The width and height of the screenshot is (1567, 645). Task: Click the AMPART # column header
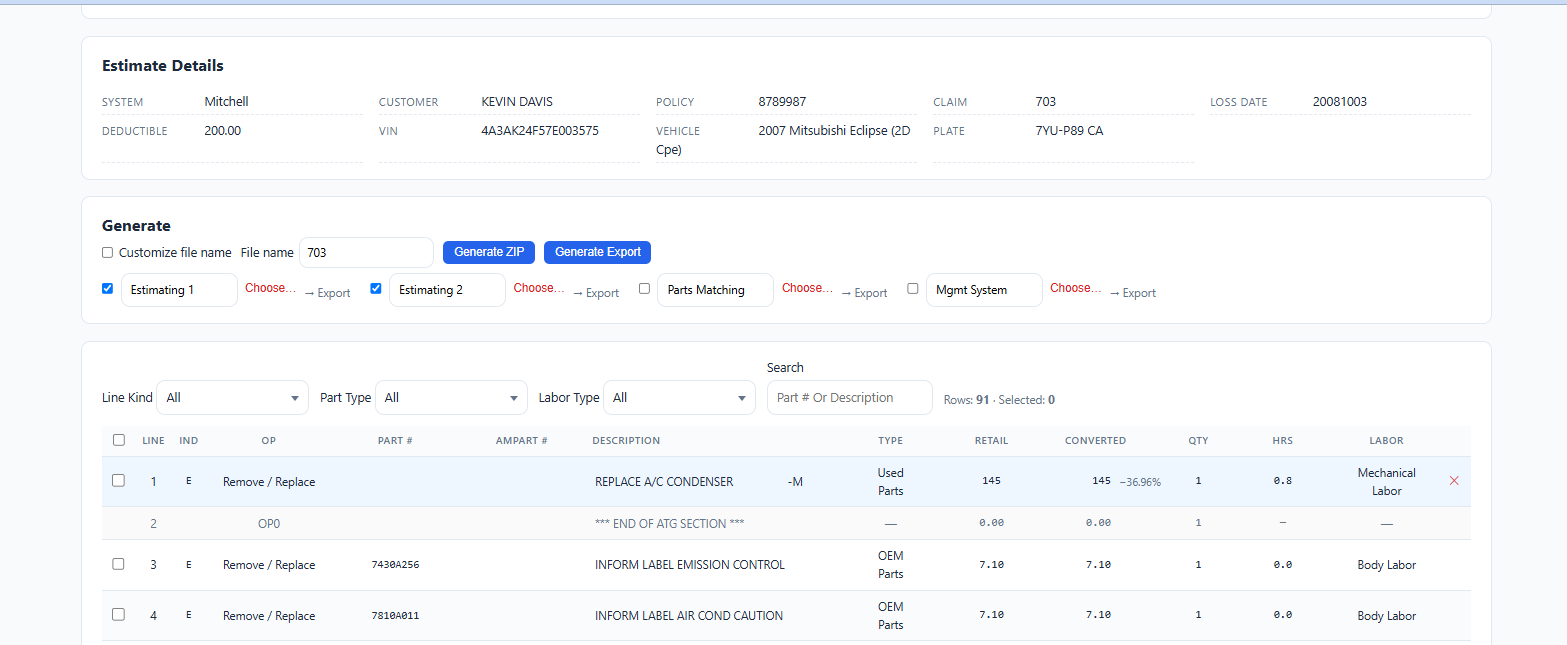point(521,441)
